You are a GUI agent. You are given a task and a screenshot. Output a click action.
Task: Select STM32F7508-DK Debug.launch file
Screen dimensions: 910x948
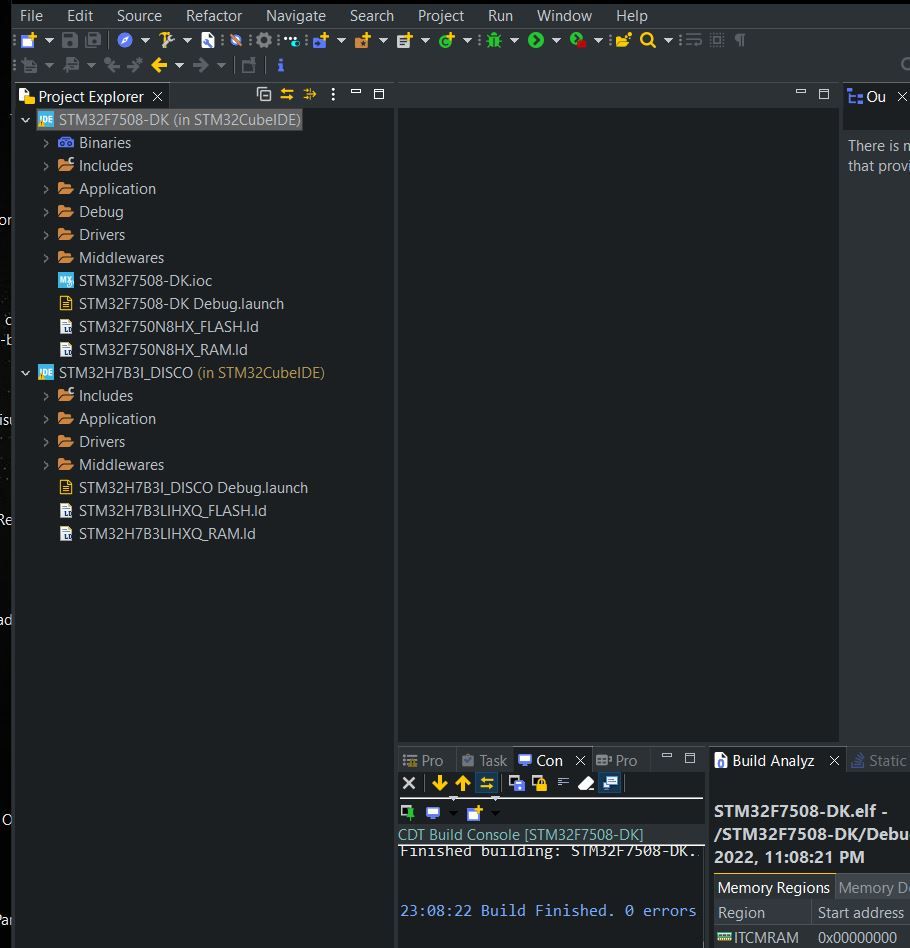[181, 304]
